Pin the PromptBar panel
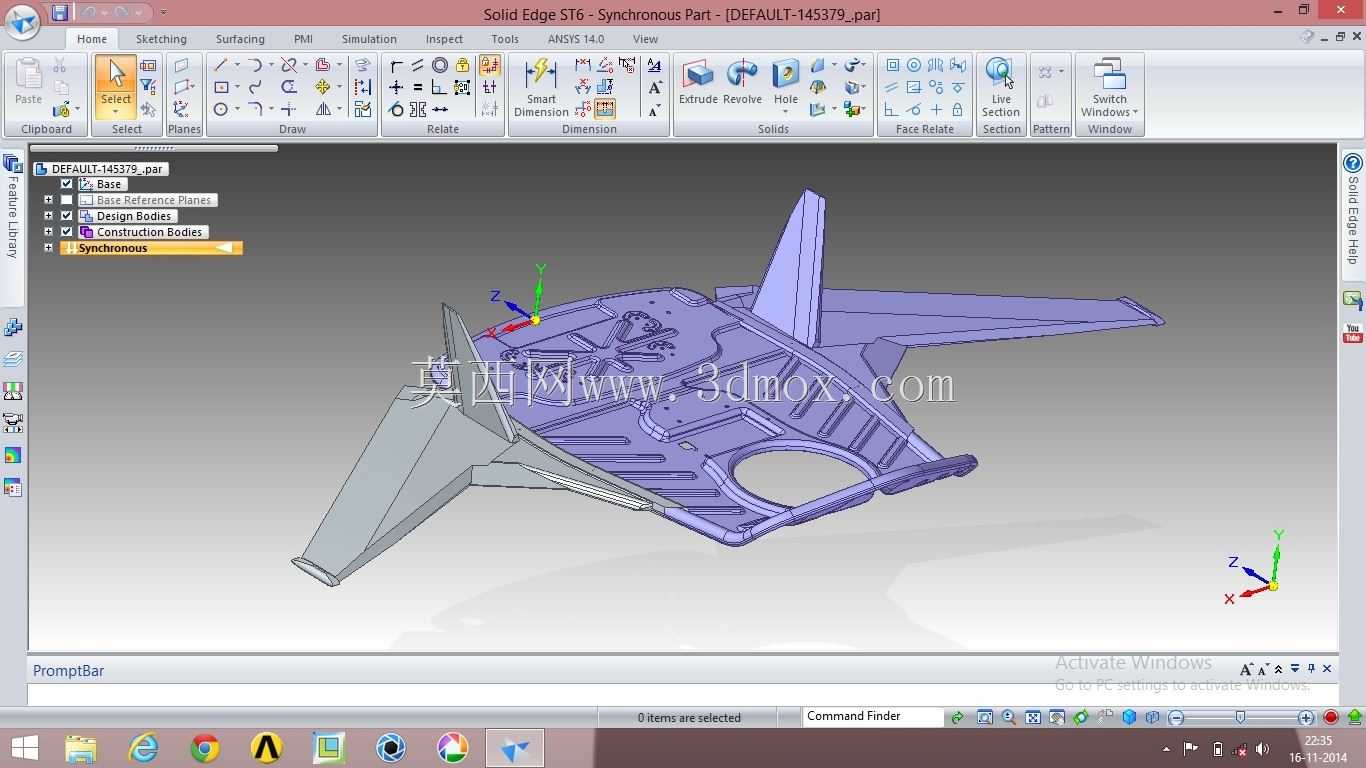Screen dimensions: 1366x768 [x=1311, y=669]
